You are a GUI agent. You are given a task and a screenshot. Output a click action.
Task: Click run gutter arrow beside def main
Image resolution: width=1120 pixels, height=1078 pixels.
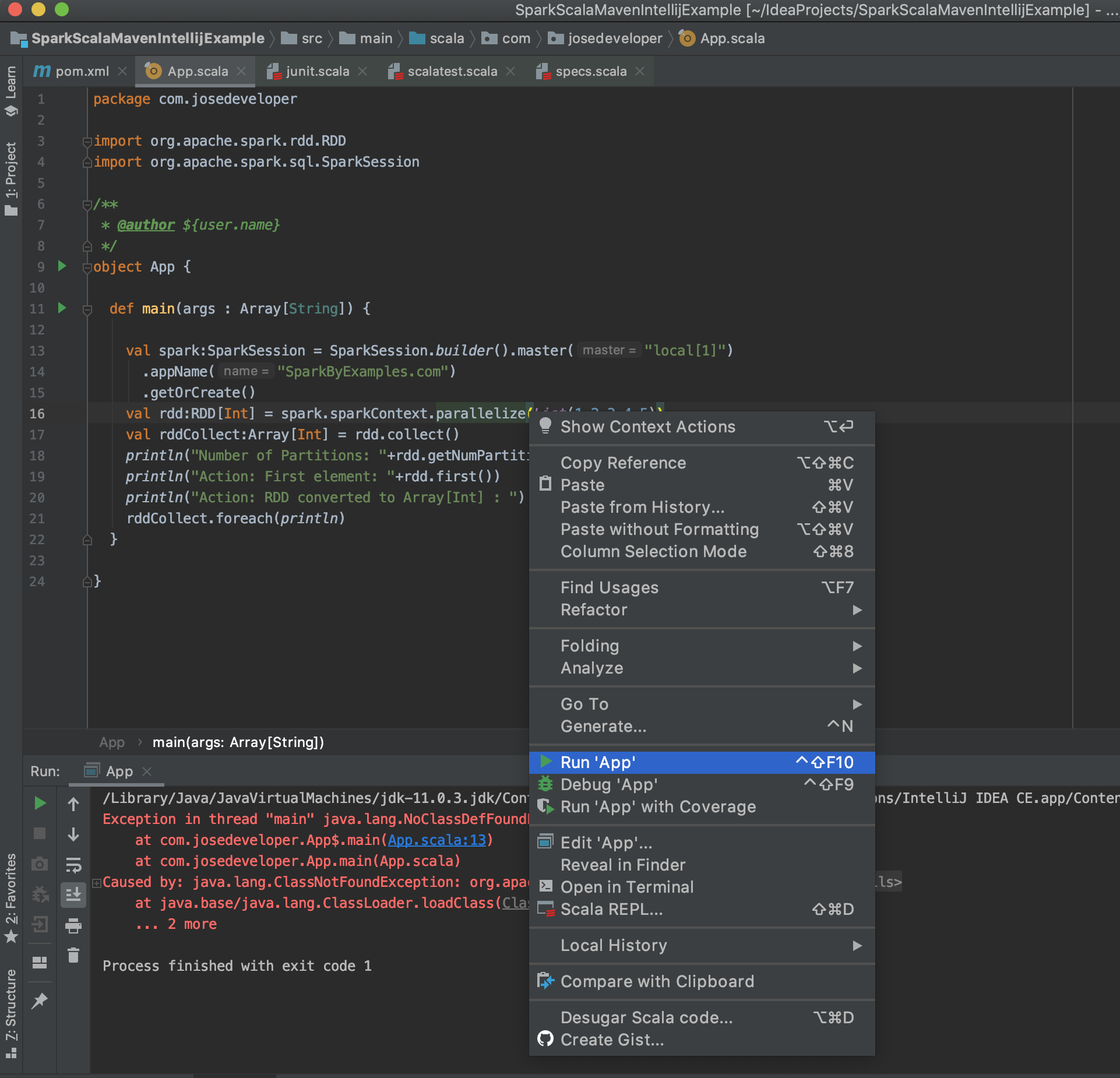(x=62, y=308)
